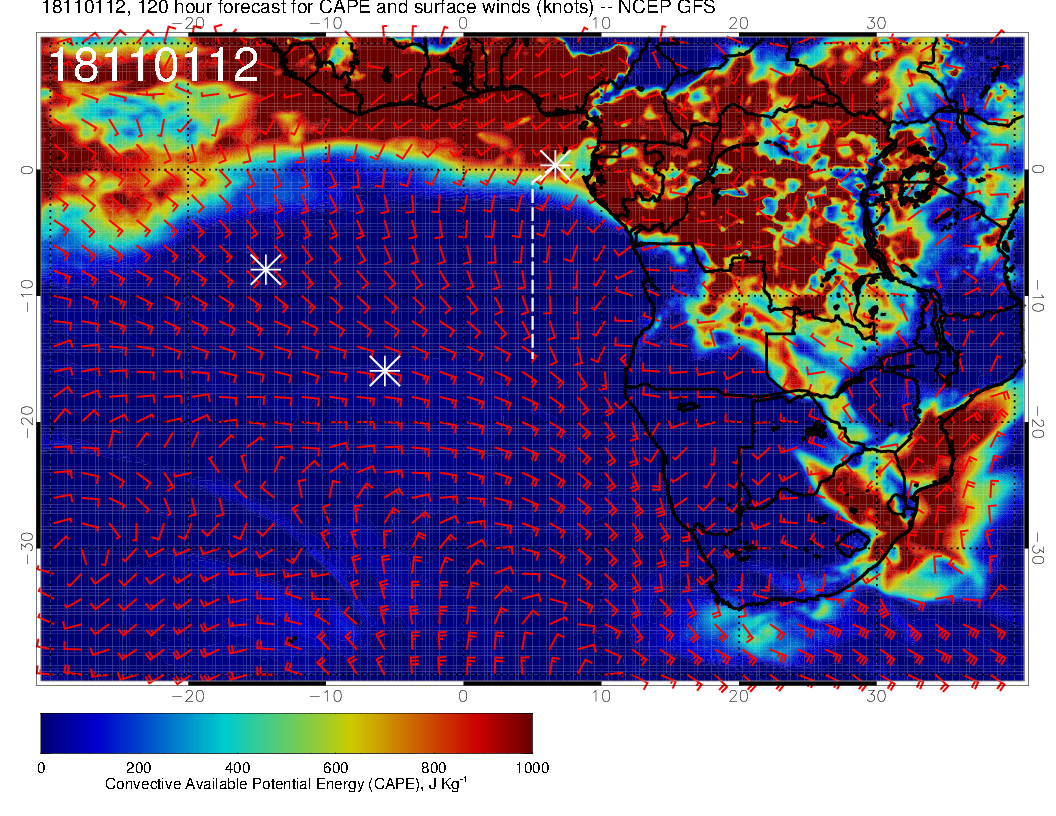Click the dark red end of the colorbar

point(522,733)
